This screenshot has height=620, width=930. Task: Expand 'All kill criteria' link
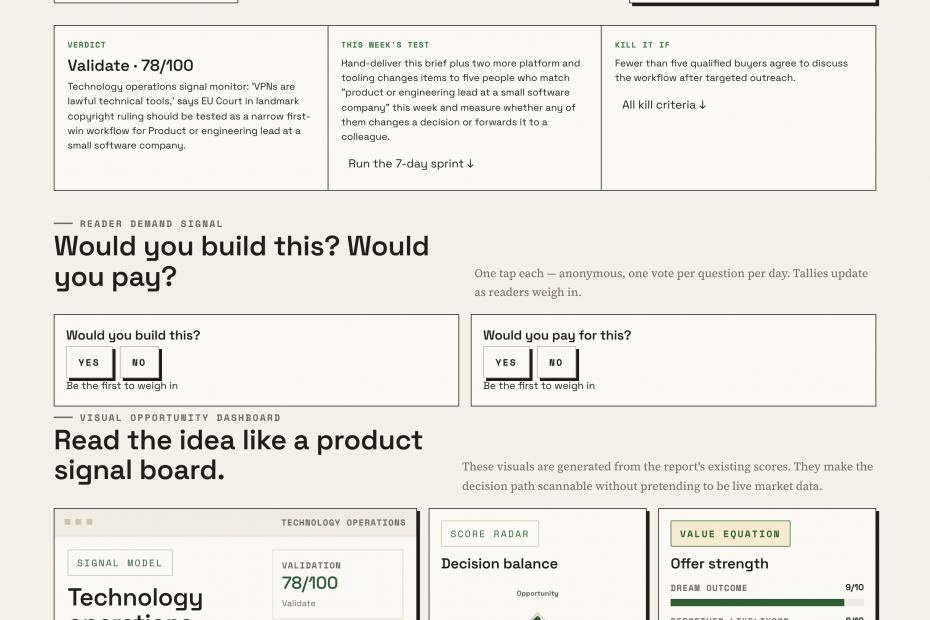point(664,105)
